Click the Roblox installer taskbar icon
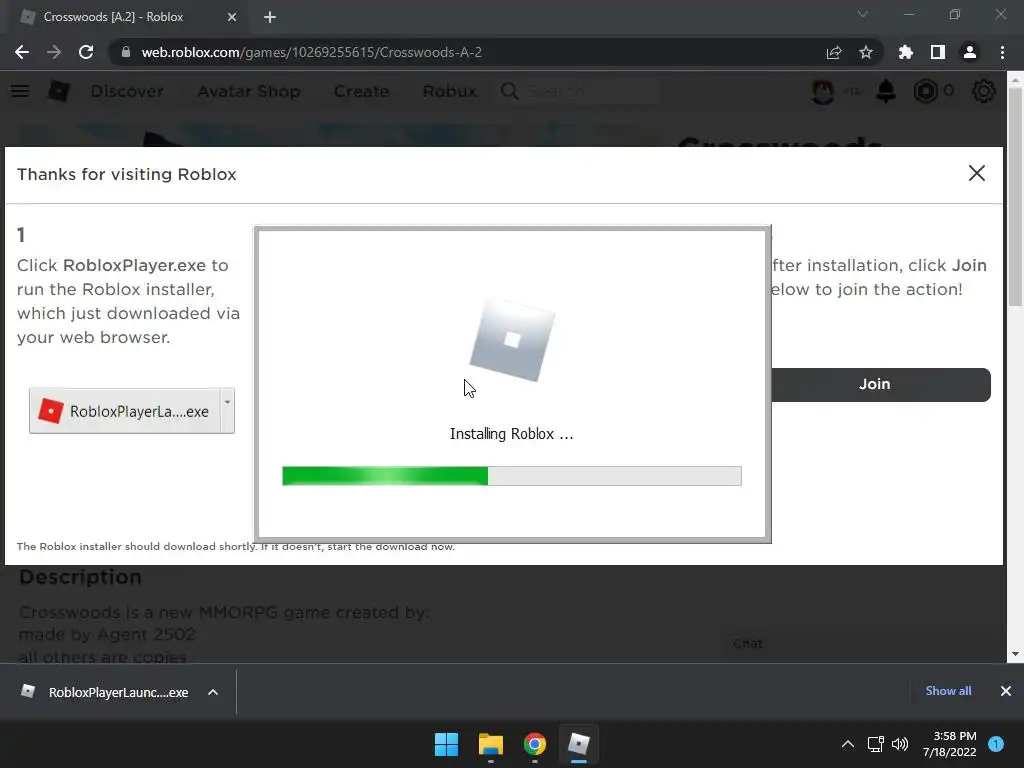This screenshot has height=768, width=1024. [x=579, y=744]
